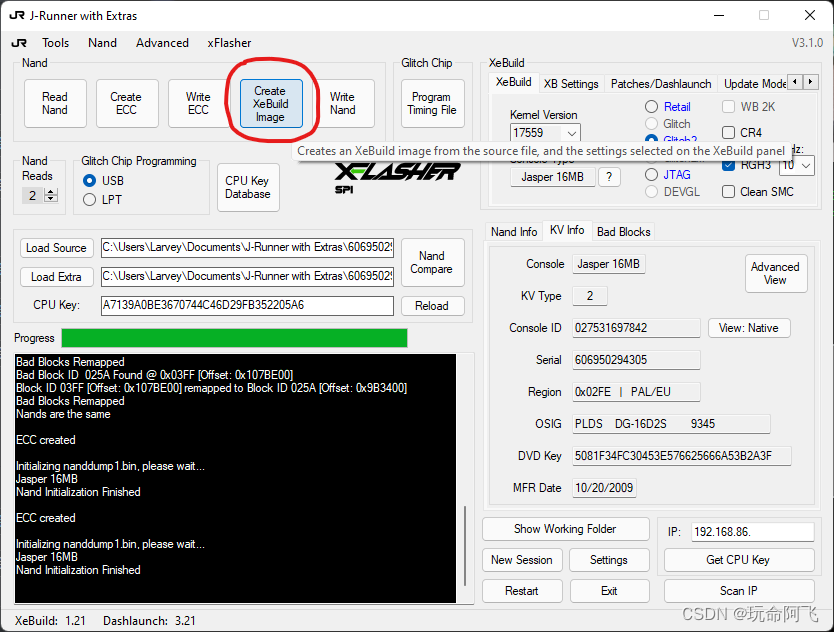Select the Glitch image type
Viewport: 834px width, 632px height.
point(652,124)
